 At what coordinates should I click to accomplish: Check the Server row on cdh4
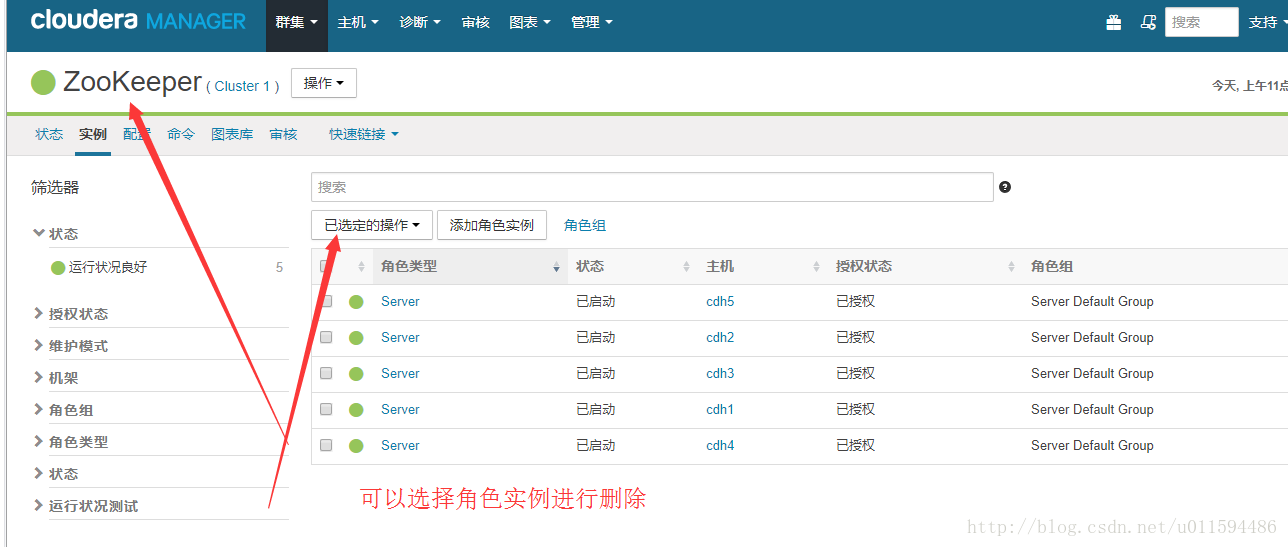(326, 445)
